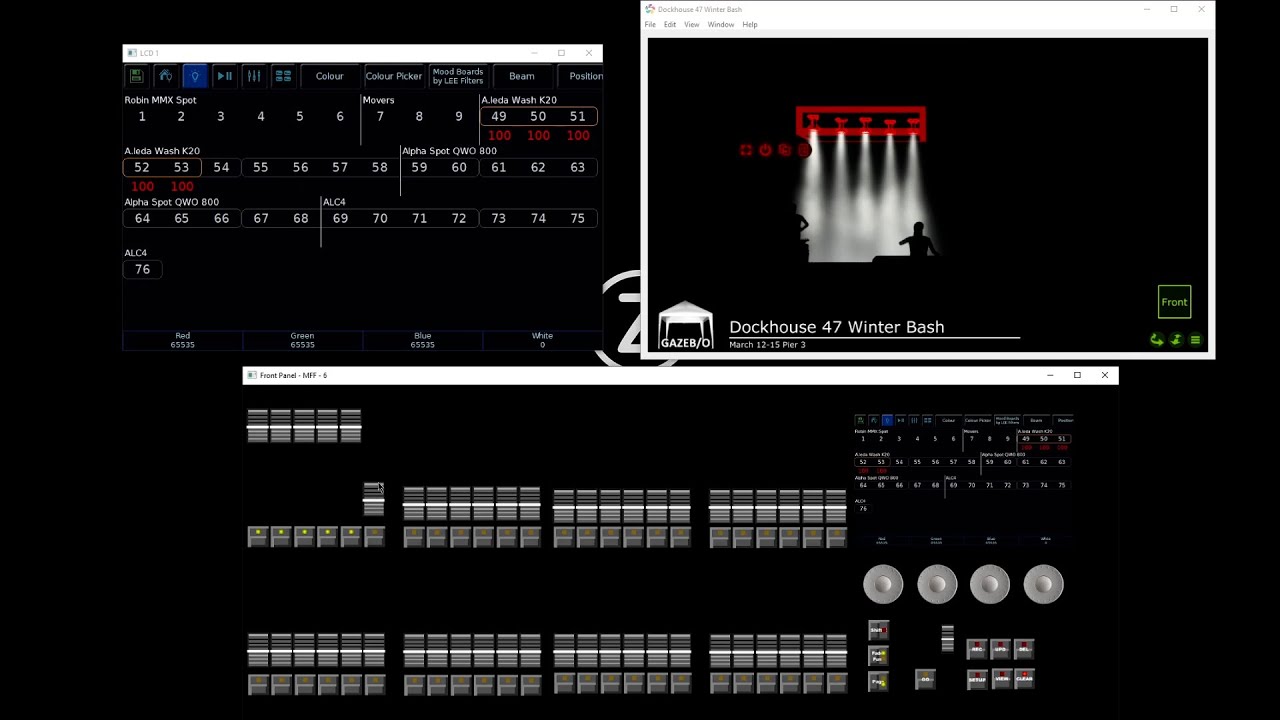Select fixture 64 under Alpha Spot QWO 800
1280x720 pixels.
(x=142, y=219)
